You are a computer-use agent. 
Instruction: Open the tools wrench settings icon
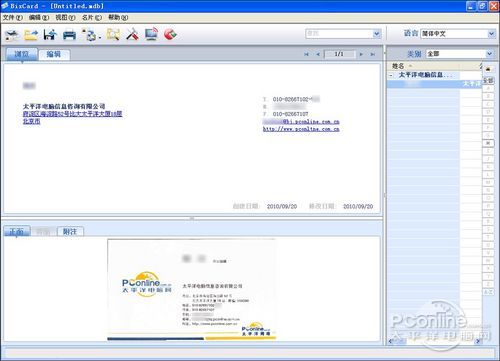(x=132, y=34)
